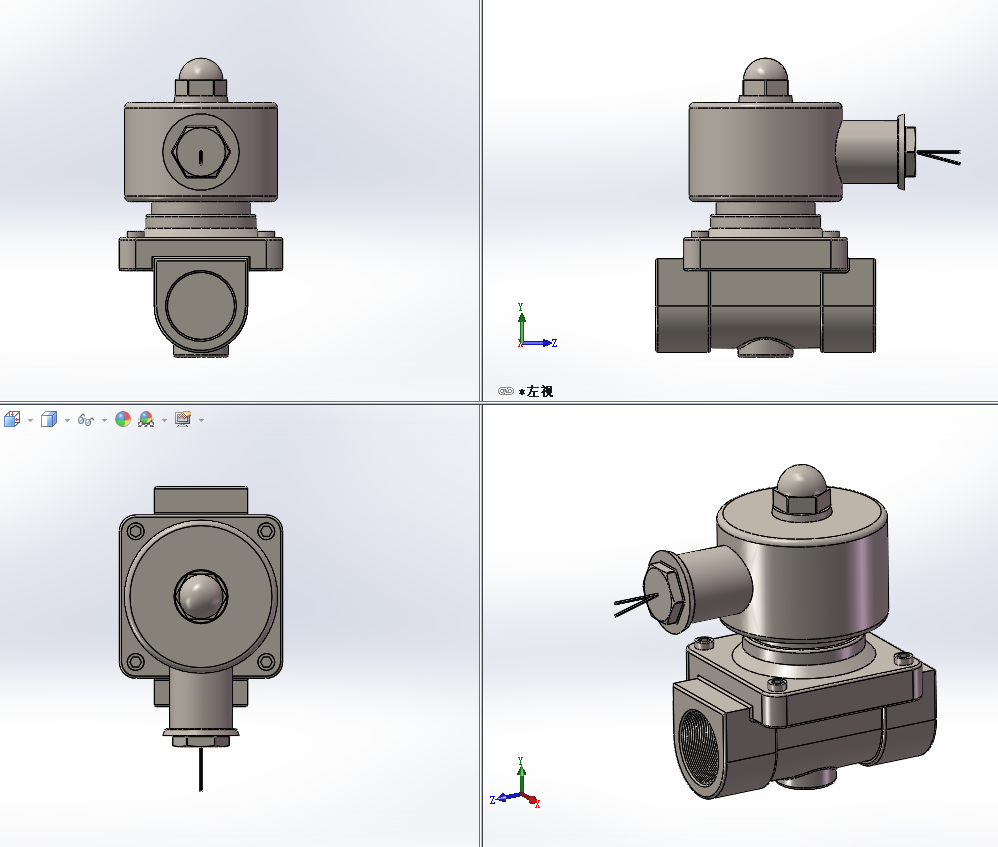Expand the Apply Scene dropdown arrow
Image resolution: width=998 pixels, height=847 pixels.
[164, 420]
